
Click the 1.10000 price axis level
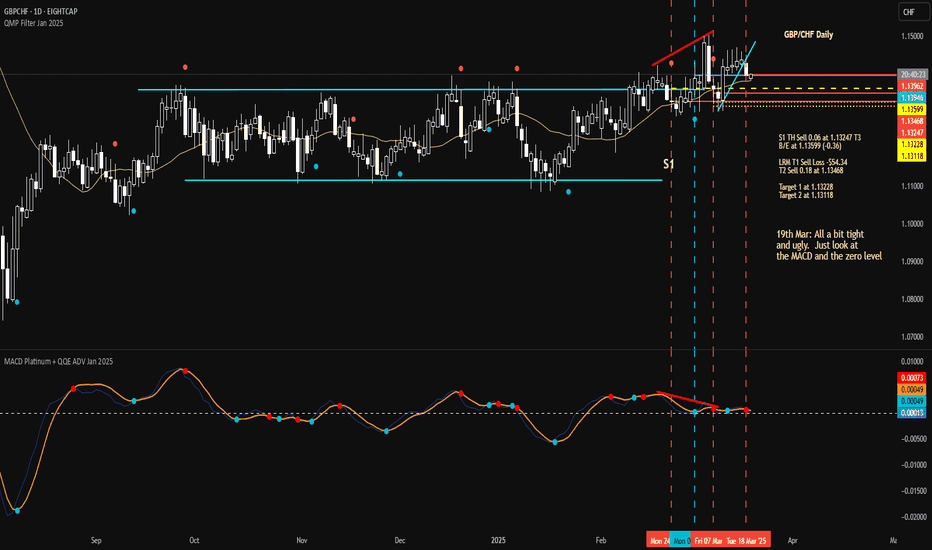912,224
